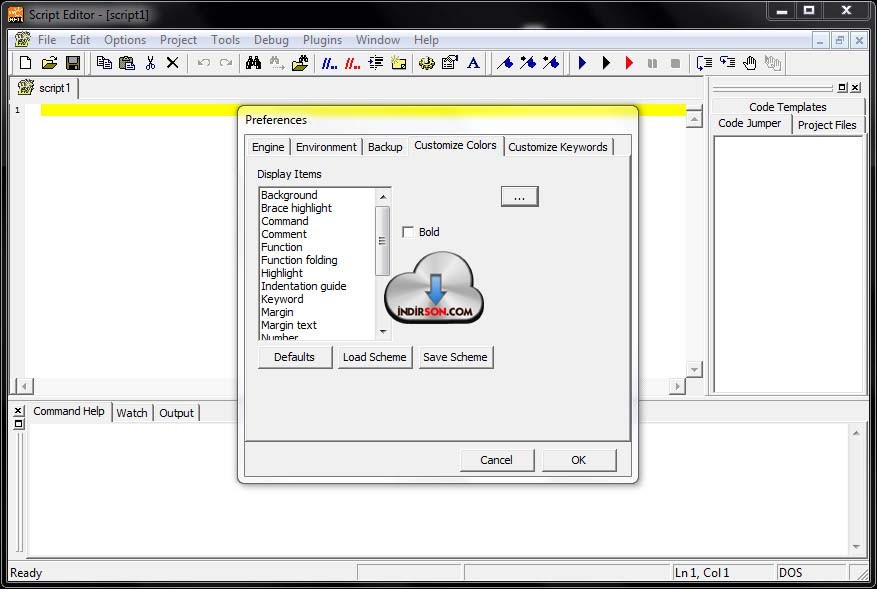Switch to the Environment tab
877x589 pixels.
326,147
